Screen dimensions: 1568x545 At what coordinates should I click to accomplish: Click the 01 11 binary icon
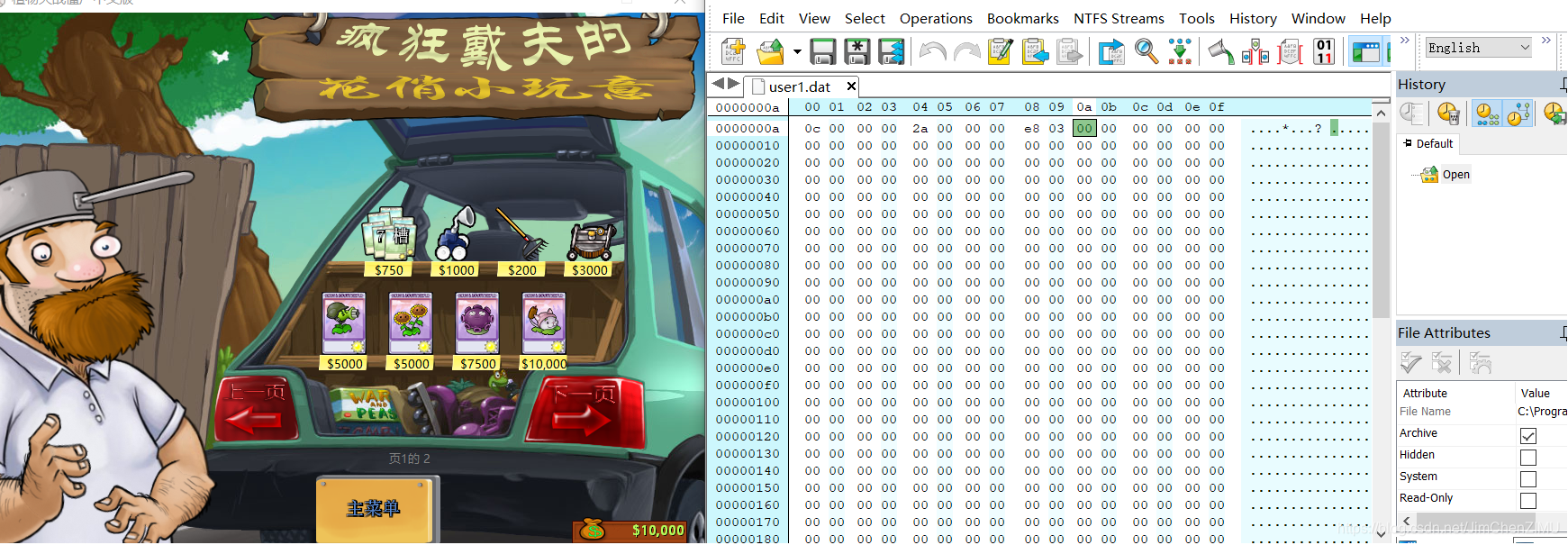[x=1324, y=51]
